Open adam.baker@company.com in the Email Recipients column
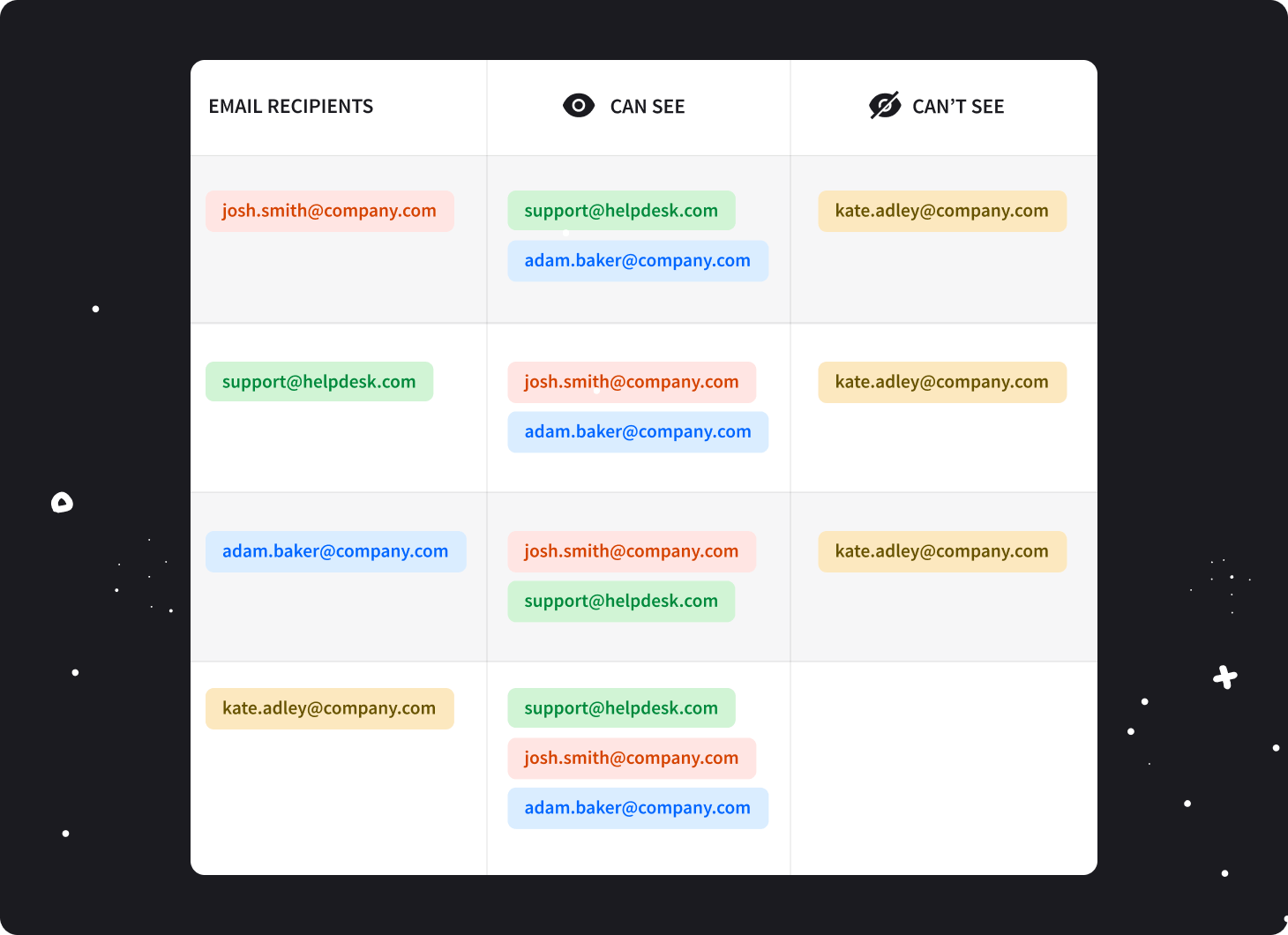This screenshot has height=935, width=1288. pyautogui.click(x=335, y=551)
